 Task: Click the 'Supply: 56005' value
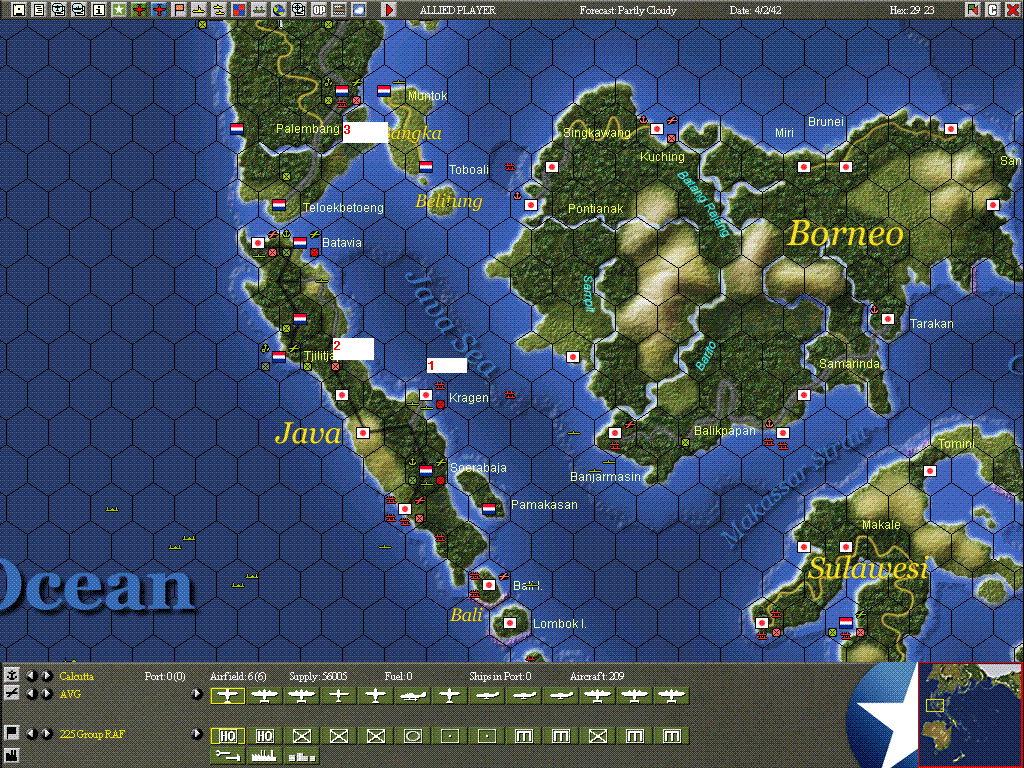pos(318,676)
